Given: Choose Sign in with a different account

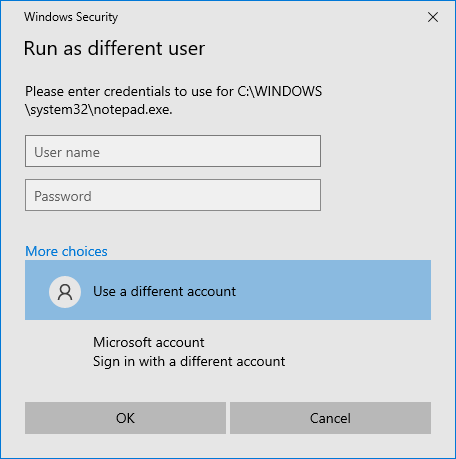Looking at the screenshot, I should tap(189, 362).
